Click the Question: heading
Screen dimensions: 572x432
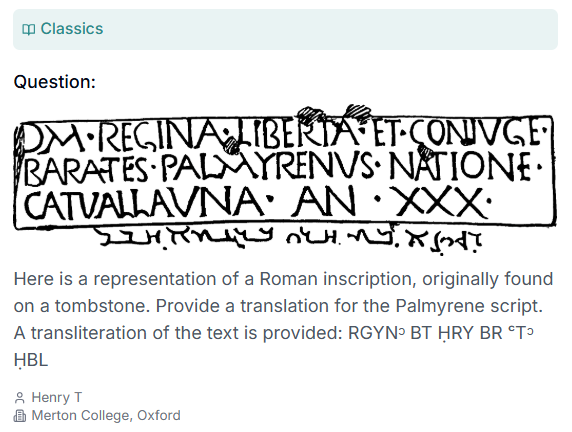[x=55, y=82]
